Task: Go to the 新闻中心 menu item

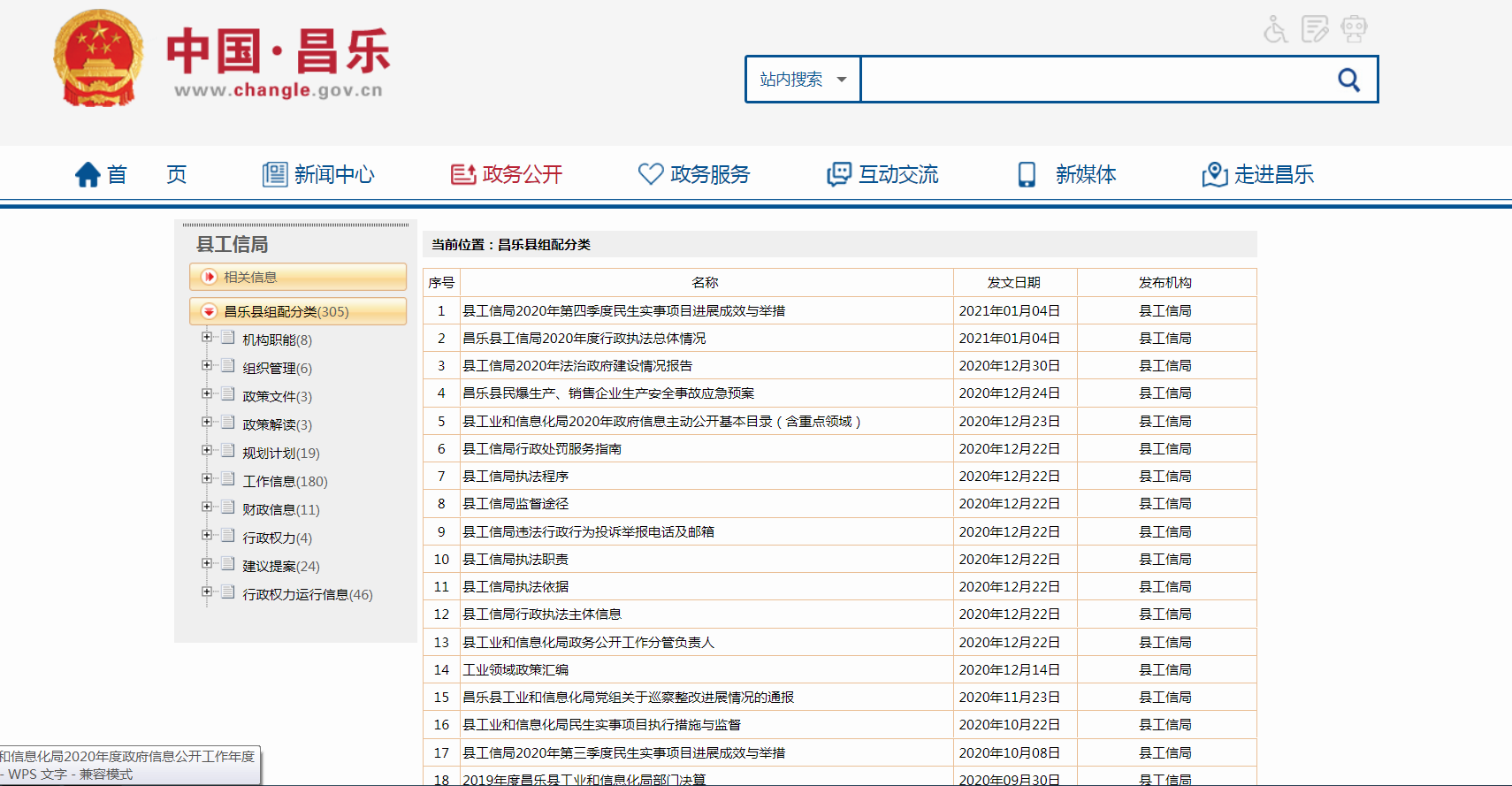Action: point(318,175)
